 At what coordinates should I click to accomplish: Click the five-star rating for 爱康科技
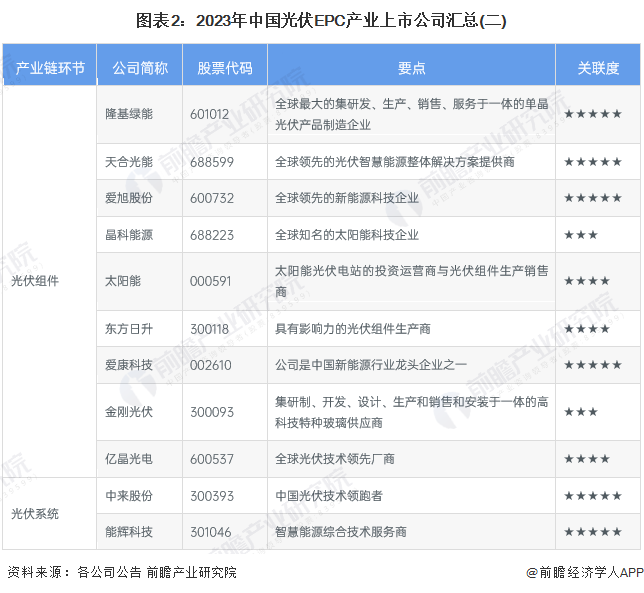[593, 365]
